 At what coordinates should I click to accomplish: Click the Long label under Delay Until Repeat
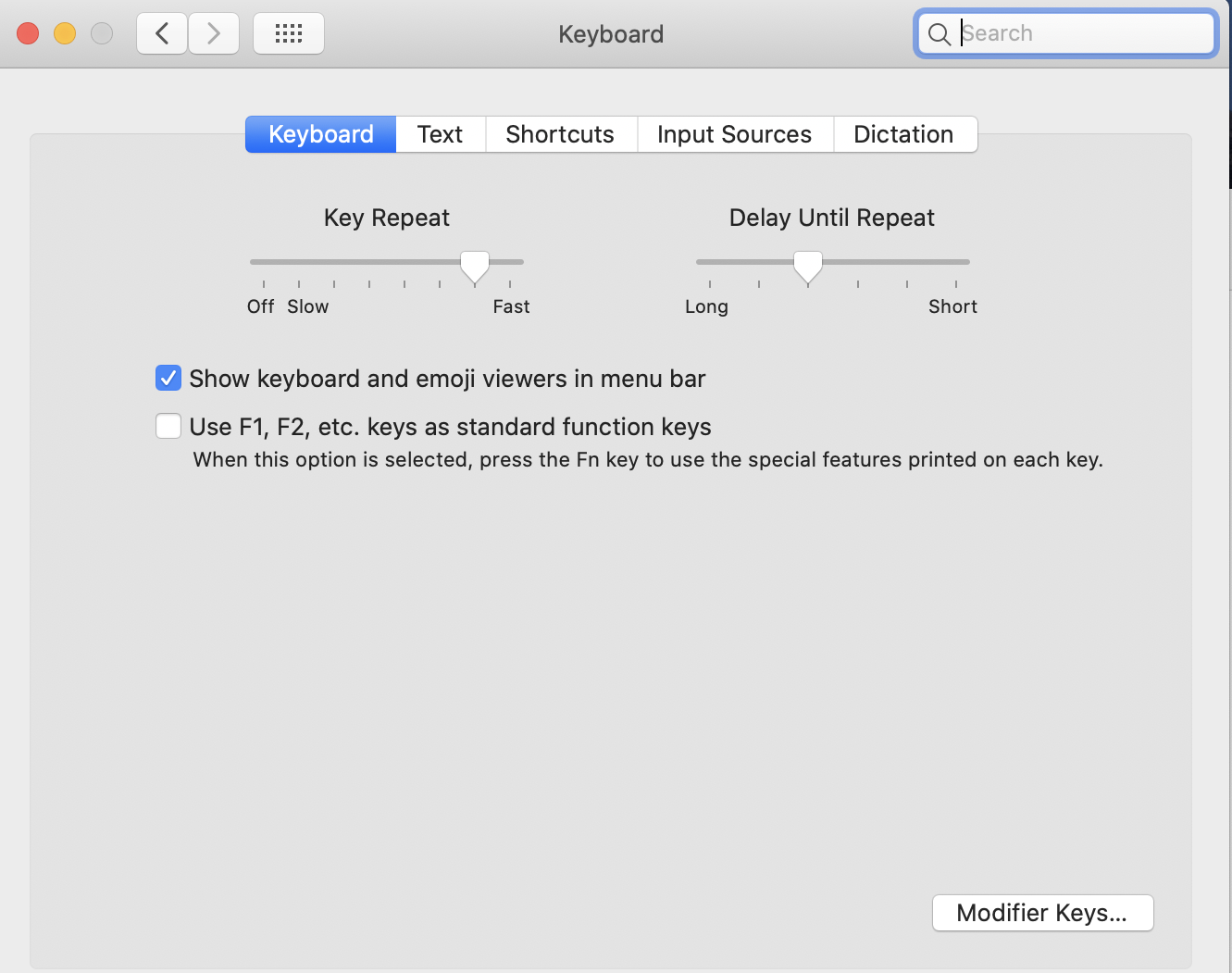click(x=706, y=306)
